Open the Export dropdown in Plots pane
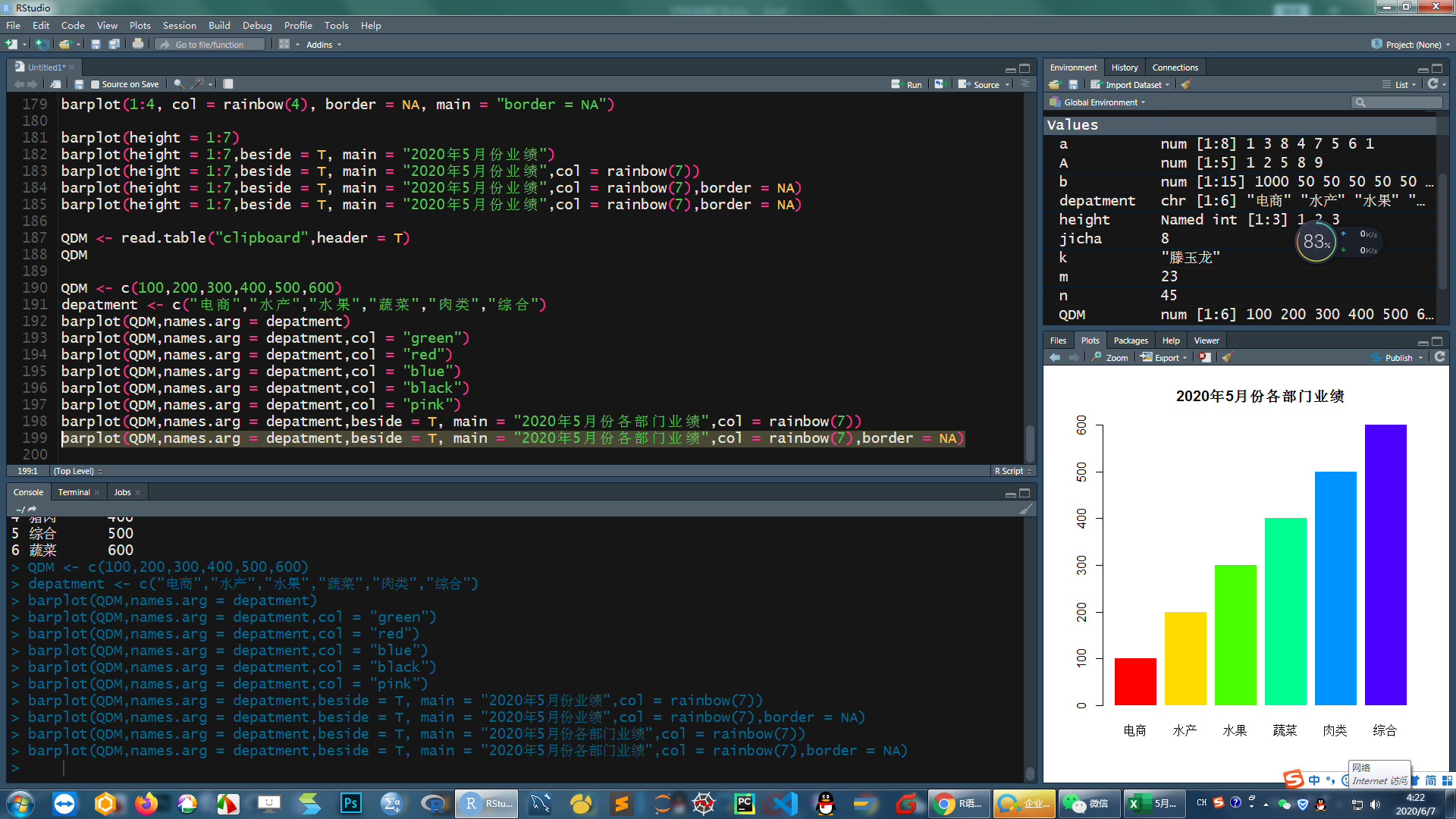 pyautogui.click(x=1166, y=357)
